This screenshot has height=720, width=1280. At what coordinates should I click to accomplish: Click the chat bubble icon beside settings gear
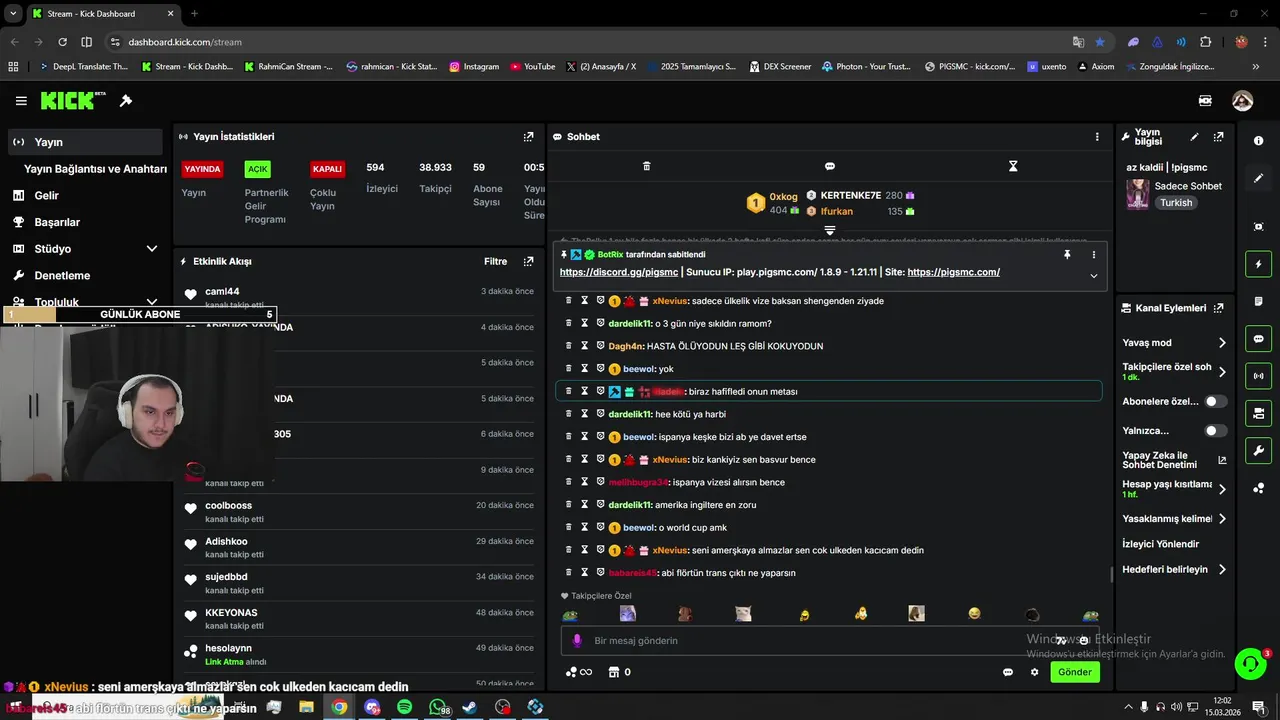pos(1008,672)
